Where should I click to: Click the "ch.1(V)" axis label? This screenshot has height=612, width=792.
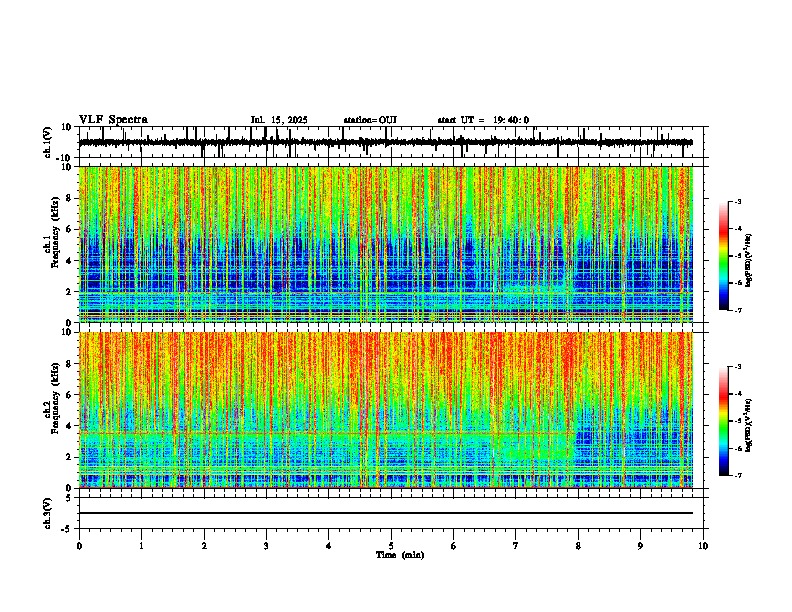pyautogui.click(x=48, y=142)
